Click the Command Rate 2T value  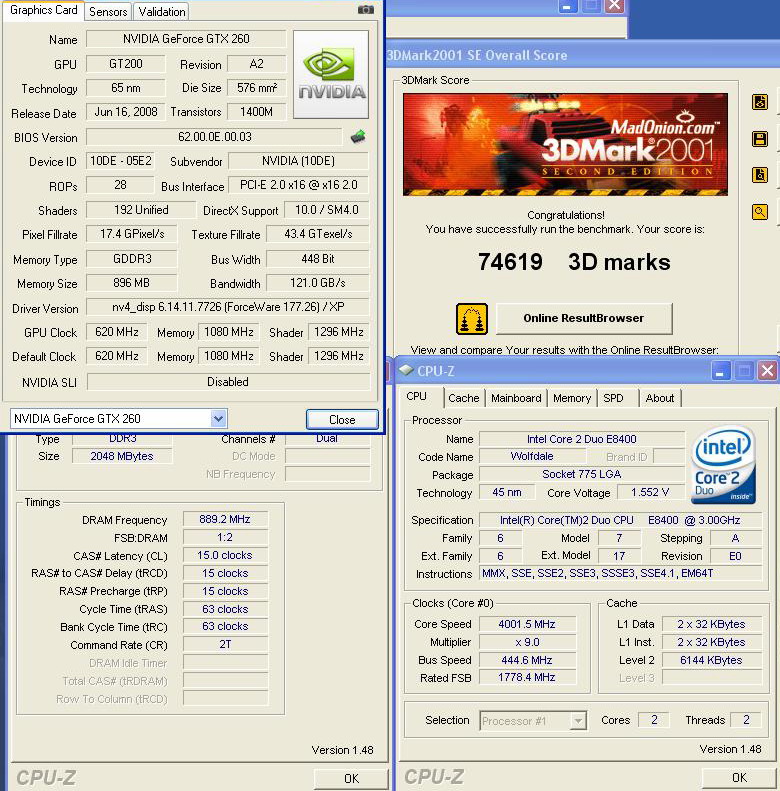pos(225,644)
